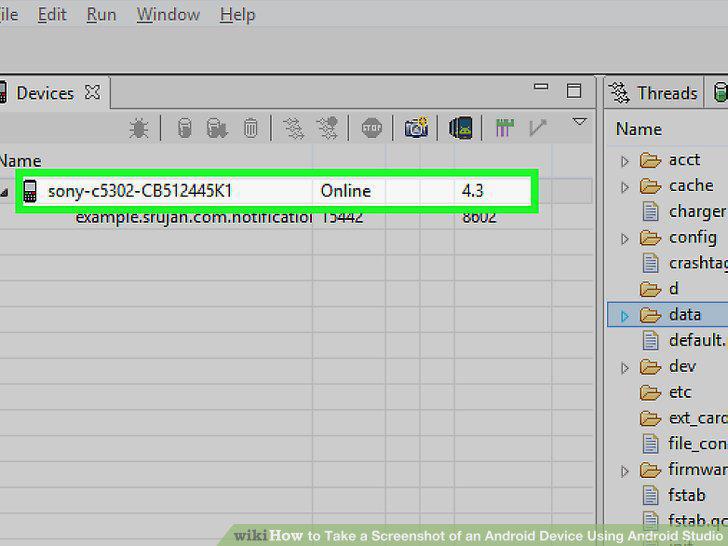Switch to the Threads tab
728x546 pixels.
pyautogui.click(x=655, y=93)
